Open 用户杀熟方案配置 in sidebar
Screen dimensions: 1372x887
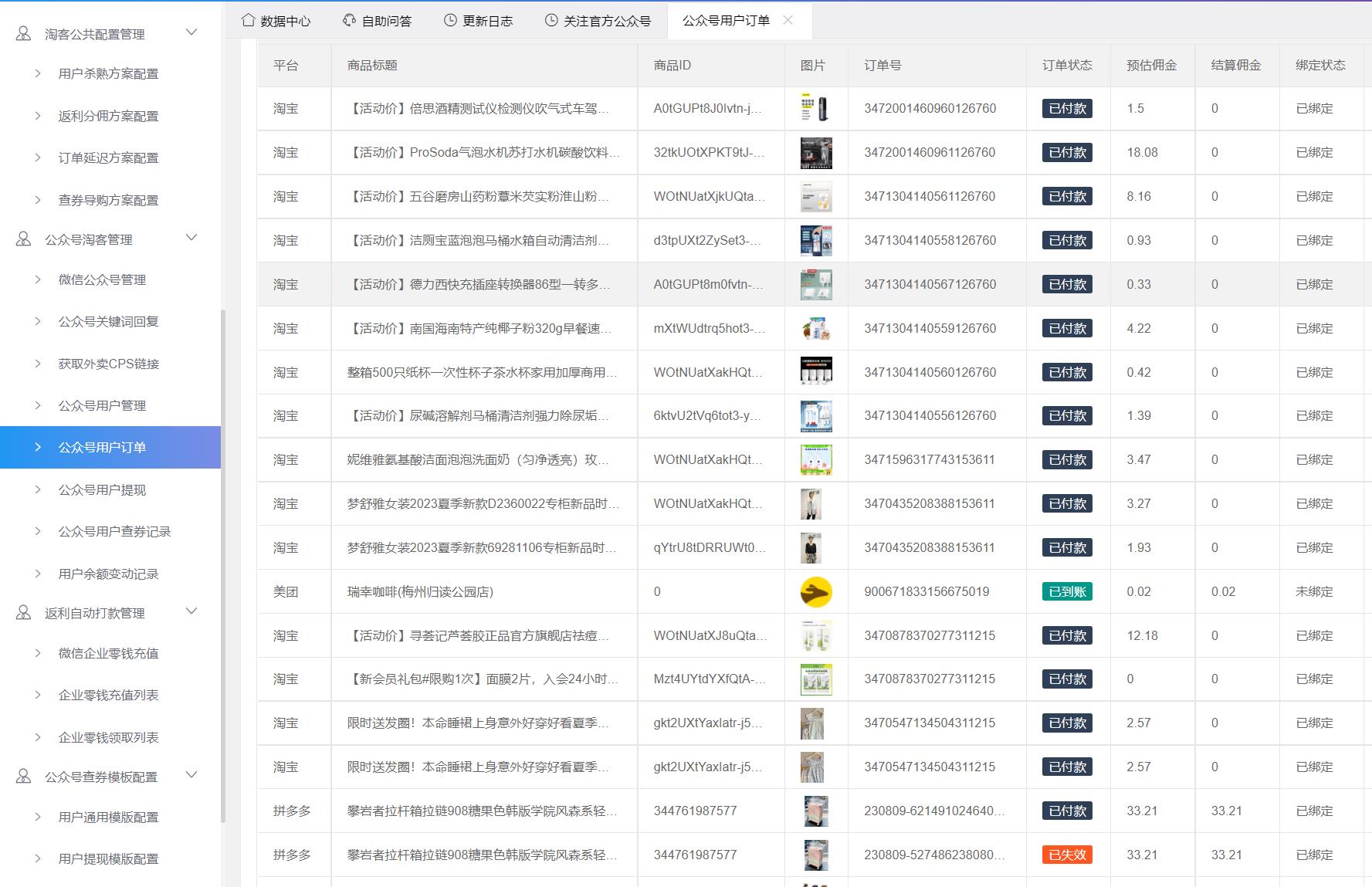pos(110,73)
